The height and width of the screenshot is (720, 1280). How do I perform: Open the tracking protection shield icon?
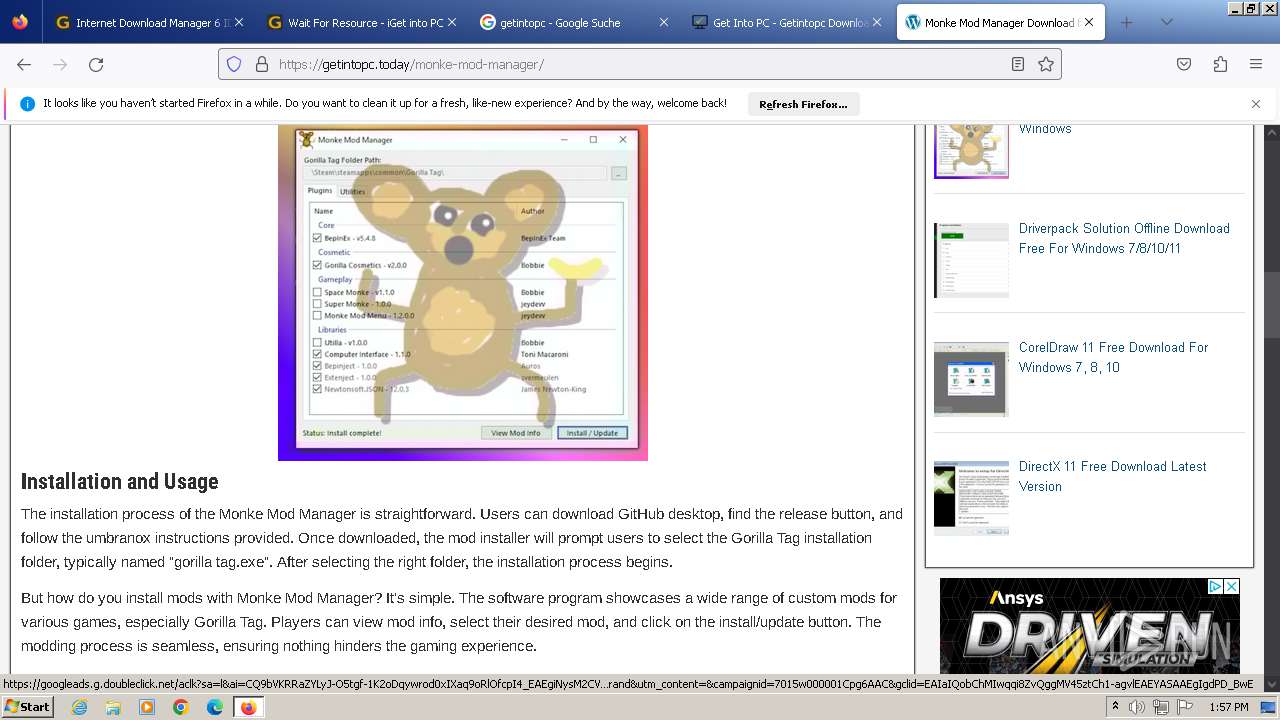click(234, 64)
